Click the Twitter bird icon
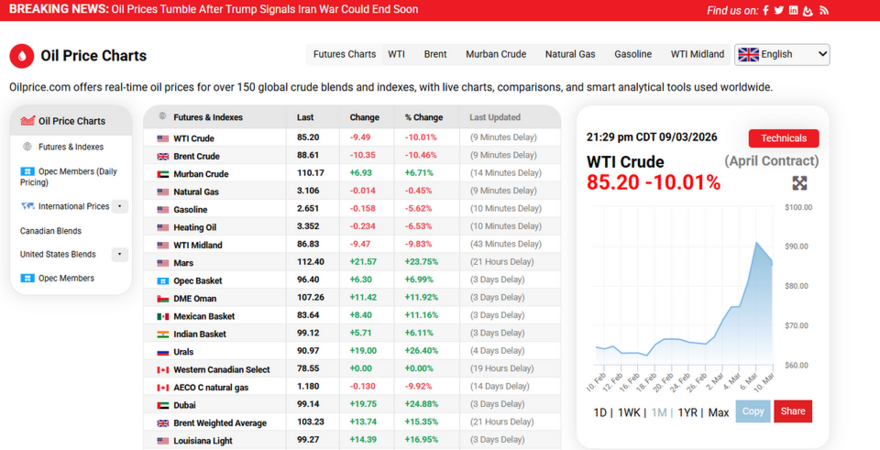This screenshot has height=450, width=880. pyautogui.click(x=779, y=10)
